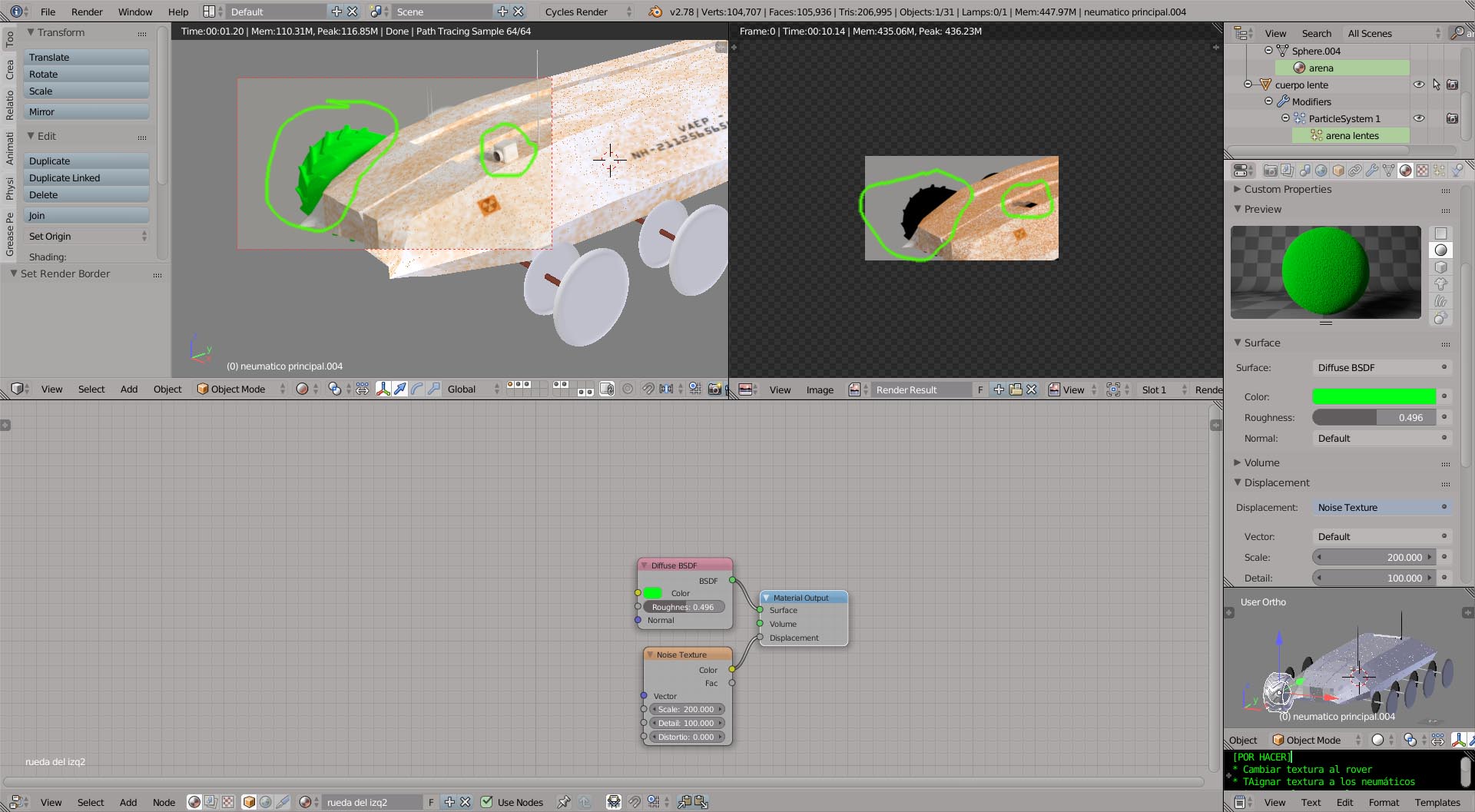Hide cuerpo lente with its eye icon

click(1419, 85)
